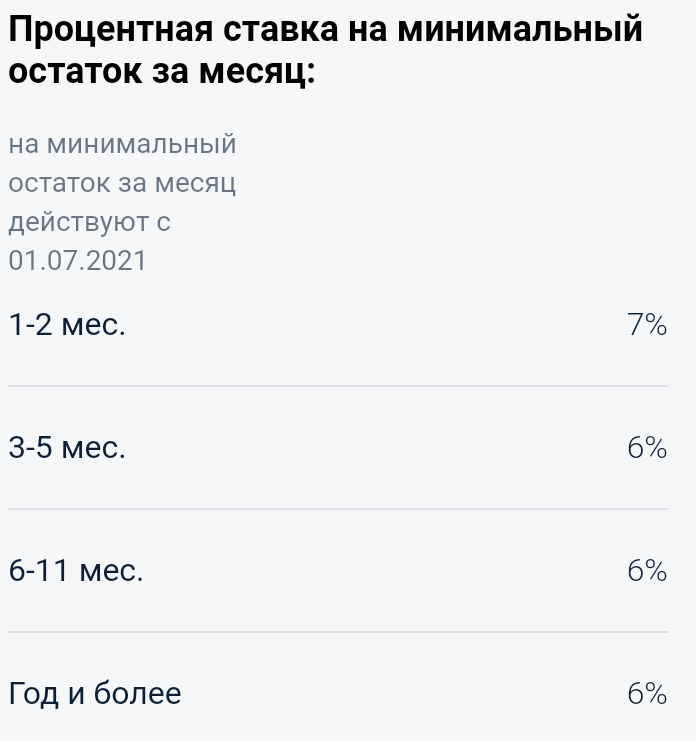Click the bold word 'остаток' in heading
The height and width of the screenshot is (741, 696).
point(75,72)
